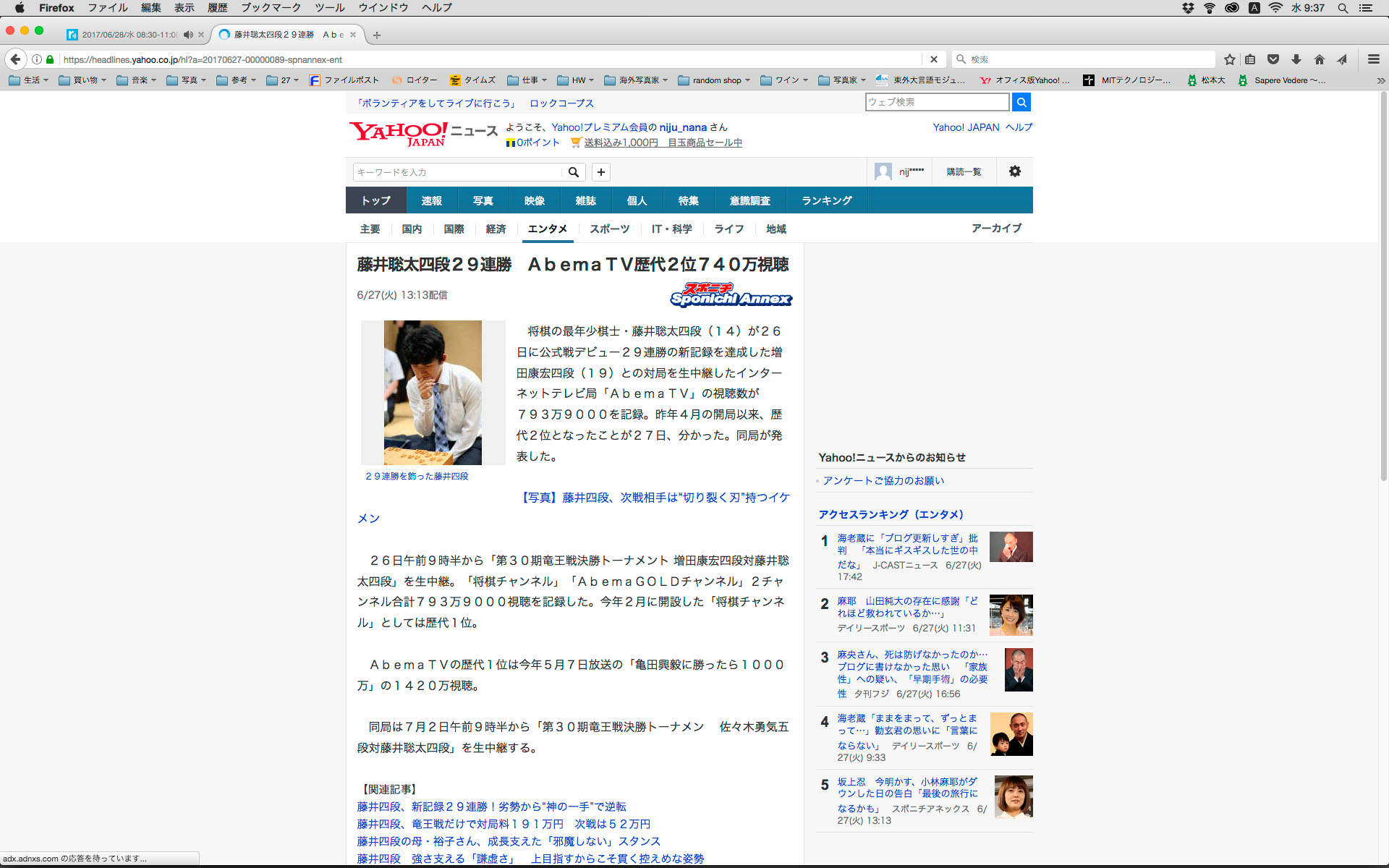Image resolution: width=1389 pixels, height=868 pixels.
Task: Open the Firefox hamburger menu
Action: pyautogui.click(x=1373, y=59)
